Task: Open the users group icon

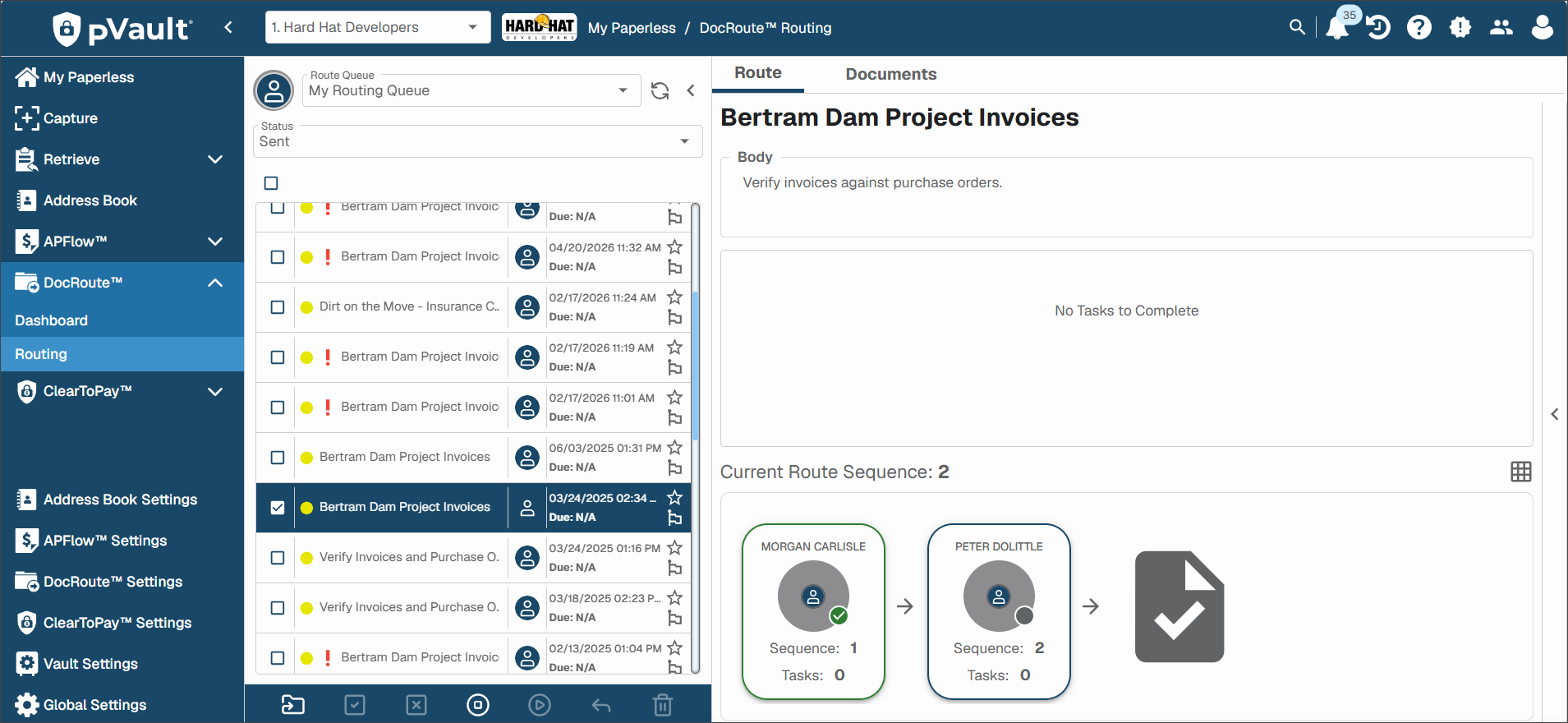Action: point(1501,28)
